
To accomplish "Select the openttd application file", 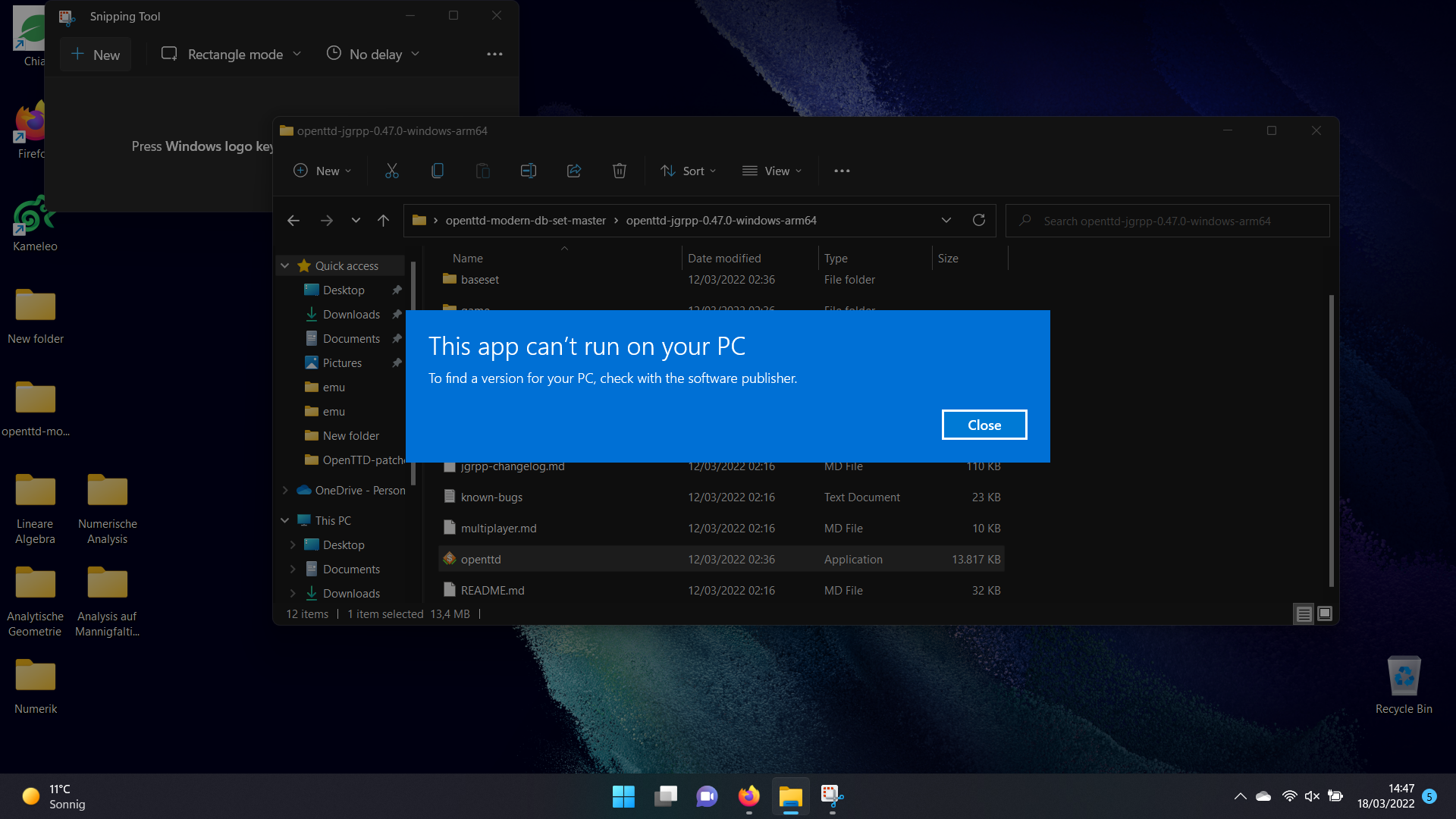I will click(721, 560).
